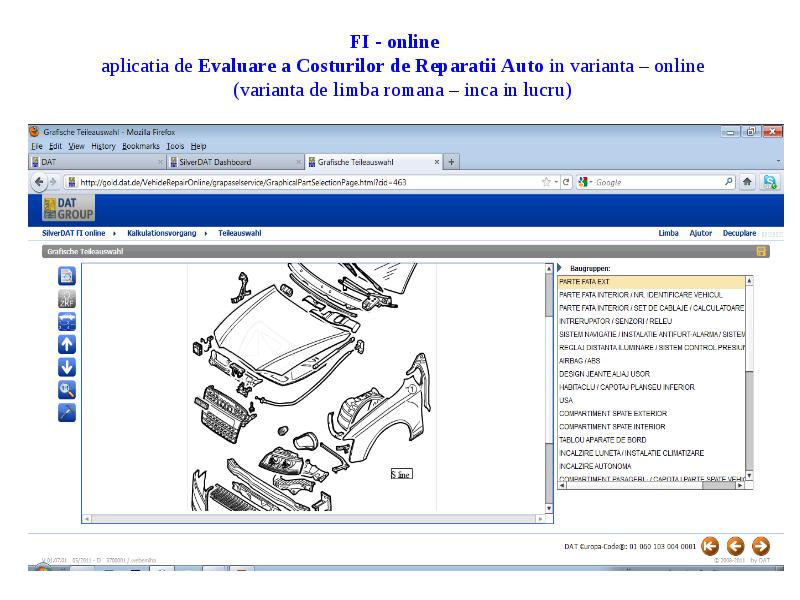
Task: Click the Baugruppen list vertical scrollbar
Action: pyautogui.click(x=749, y=378)
